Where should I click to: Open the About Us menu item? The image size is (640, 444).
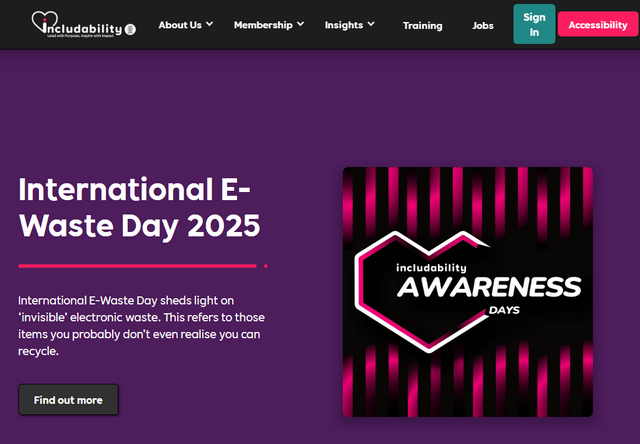(x=180, y=25)
